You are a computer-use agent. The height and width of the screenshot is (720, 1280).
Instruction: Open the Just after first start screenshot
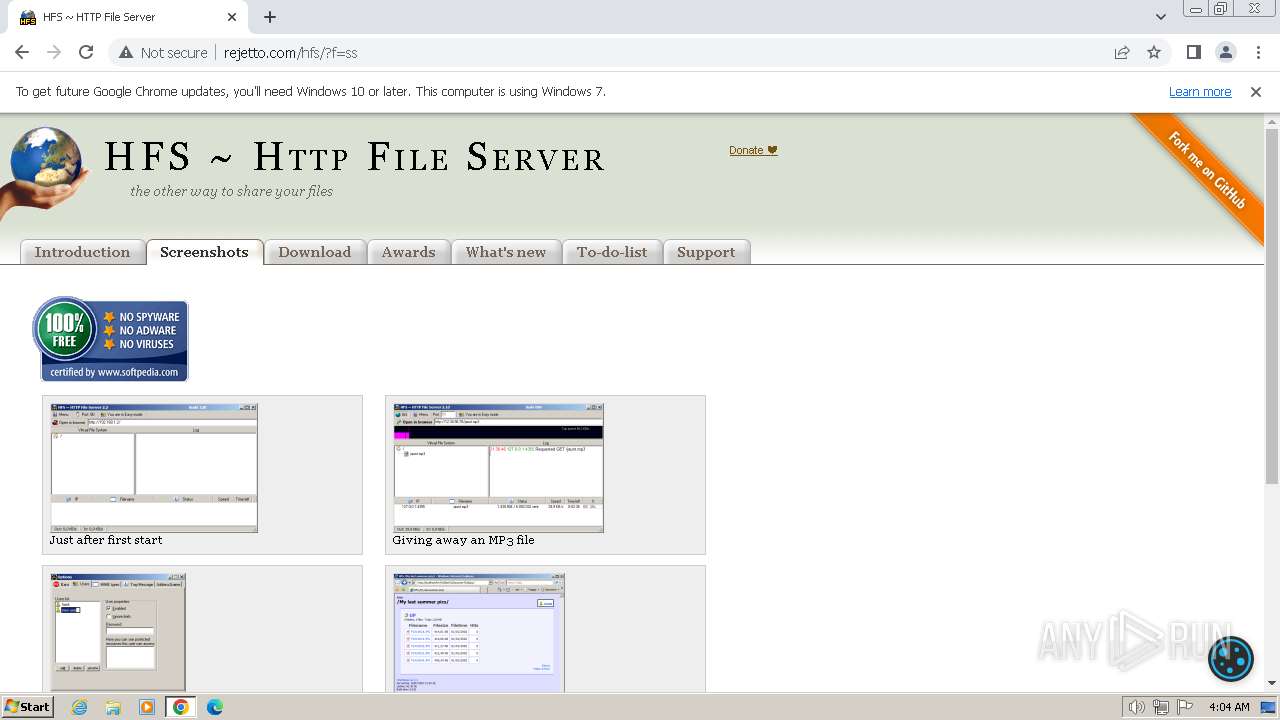[154, 468]
